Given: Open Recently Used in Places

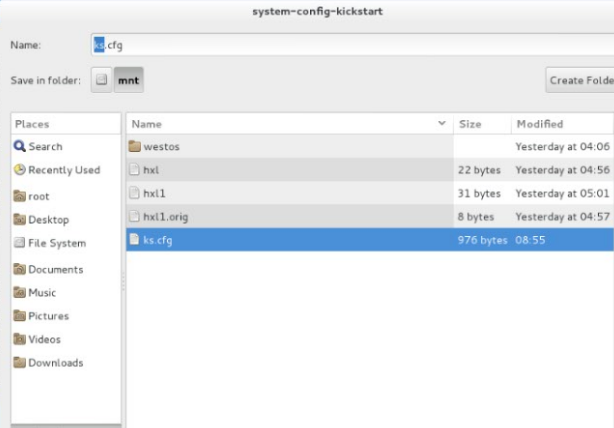Looking at the screenshot, I should pyautogui.click(x=64, y=170).
